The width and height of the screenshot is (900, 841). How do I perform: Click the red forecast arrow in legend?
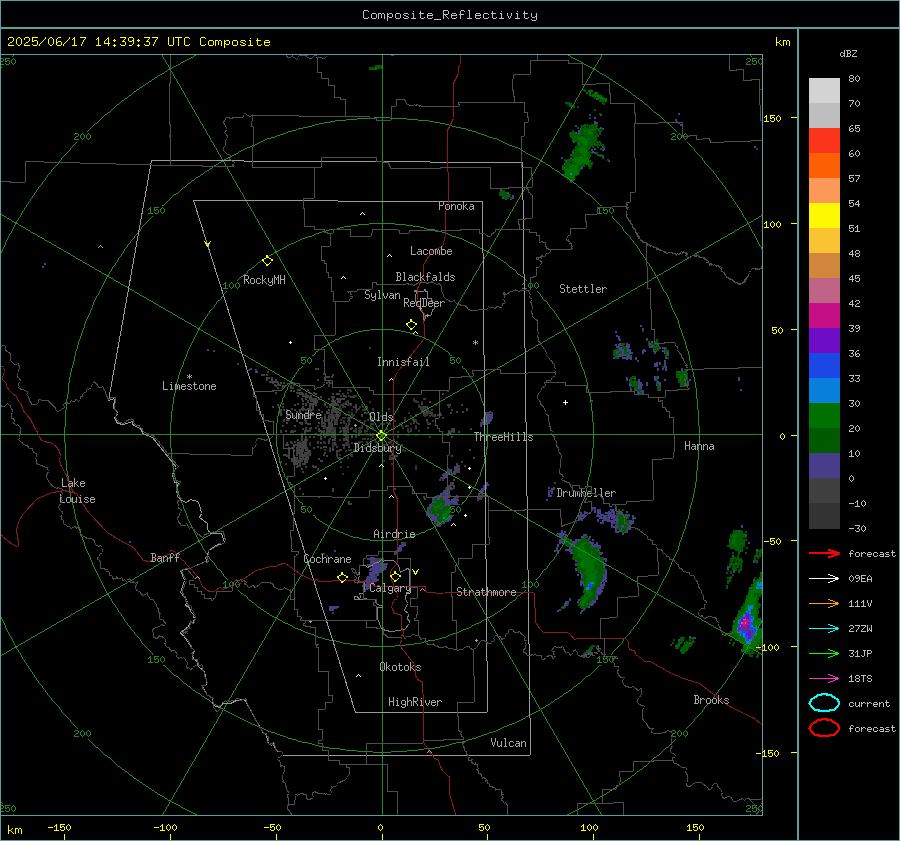tap(824, 553)
